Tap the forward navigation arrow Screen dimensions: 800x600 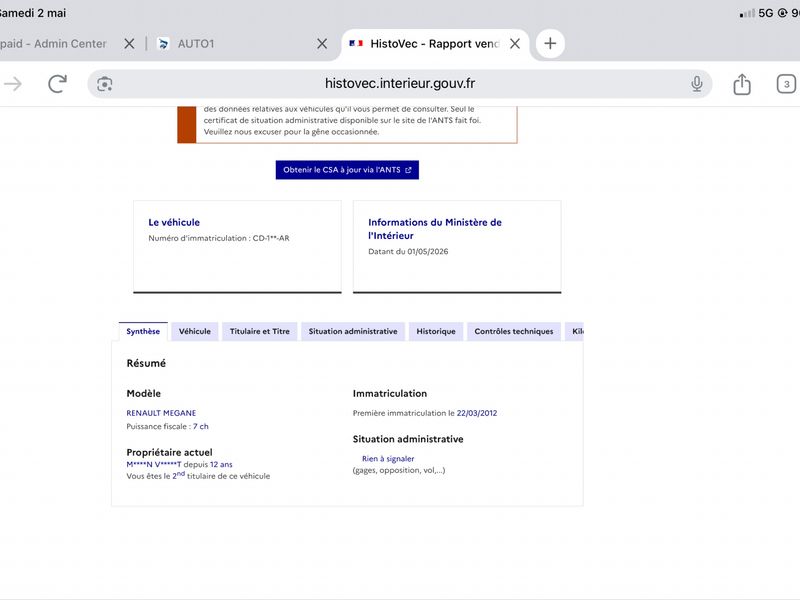pyautogui.click(x=13, y=84)
